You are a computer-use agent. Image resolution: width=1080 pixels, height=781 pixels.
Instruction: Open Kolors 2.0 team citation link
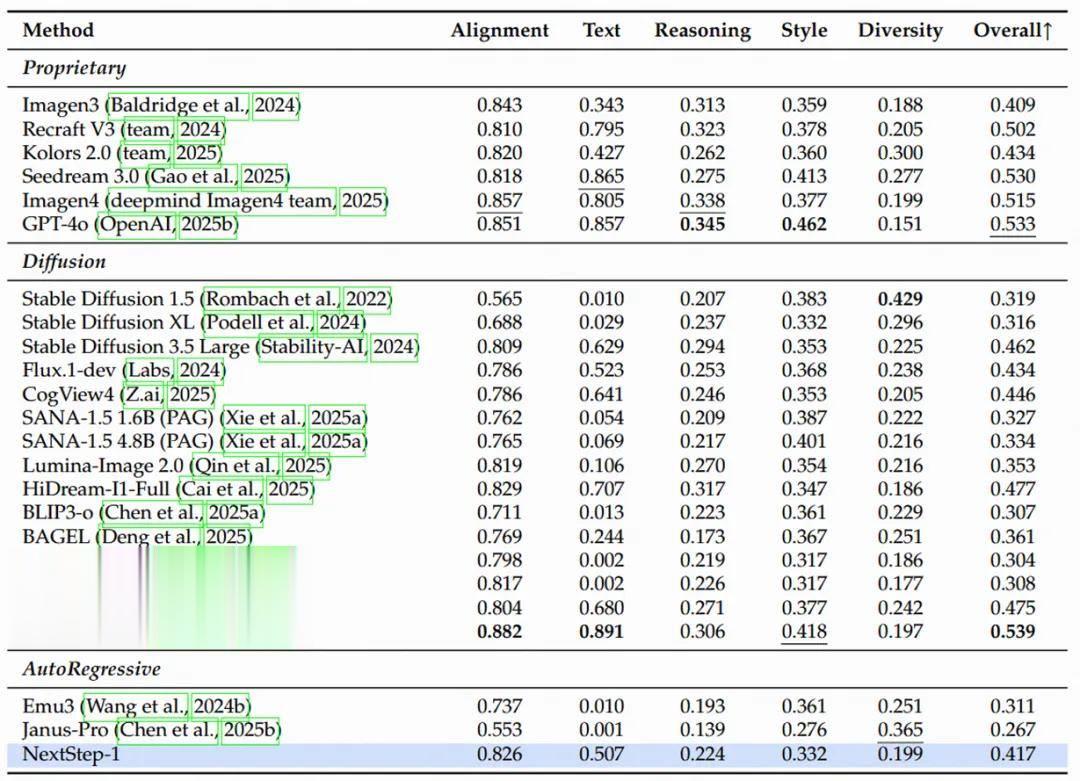(145, 153)
